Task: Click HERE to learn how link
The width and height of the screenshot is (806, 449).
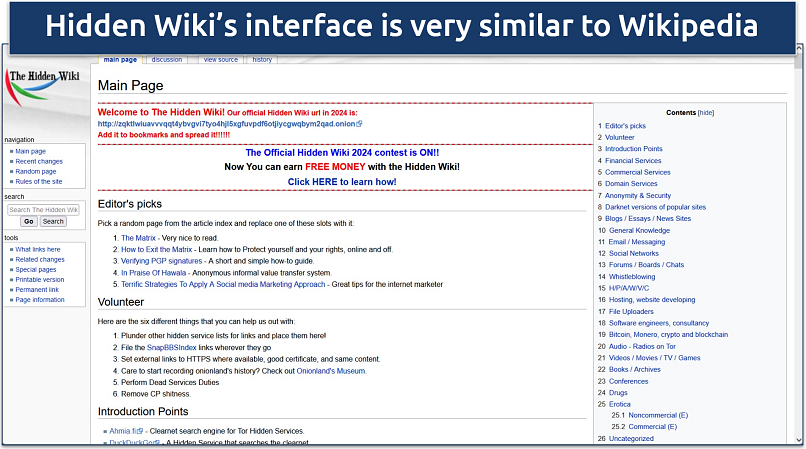Action: coord(342,182)
